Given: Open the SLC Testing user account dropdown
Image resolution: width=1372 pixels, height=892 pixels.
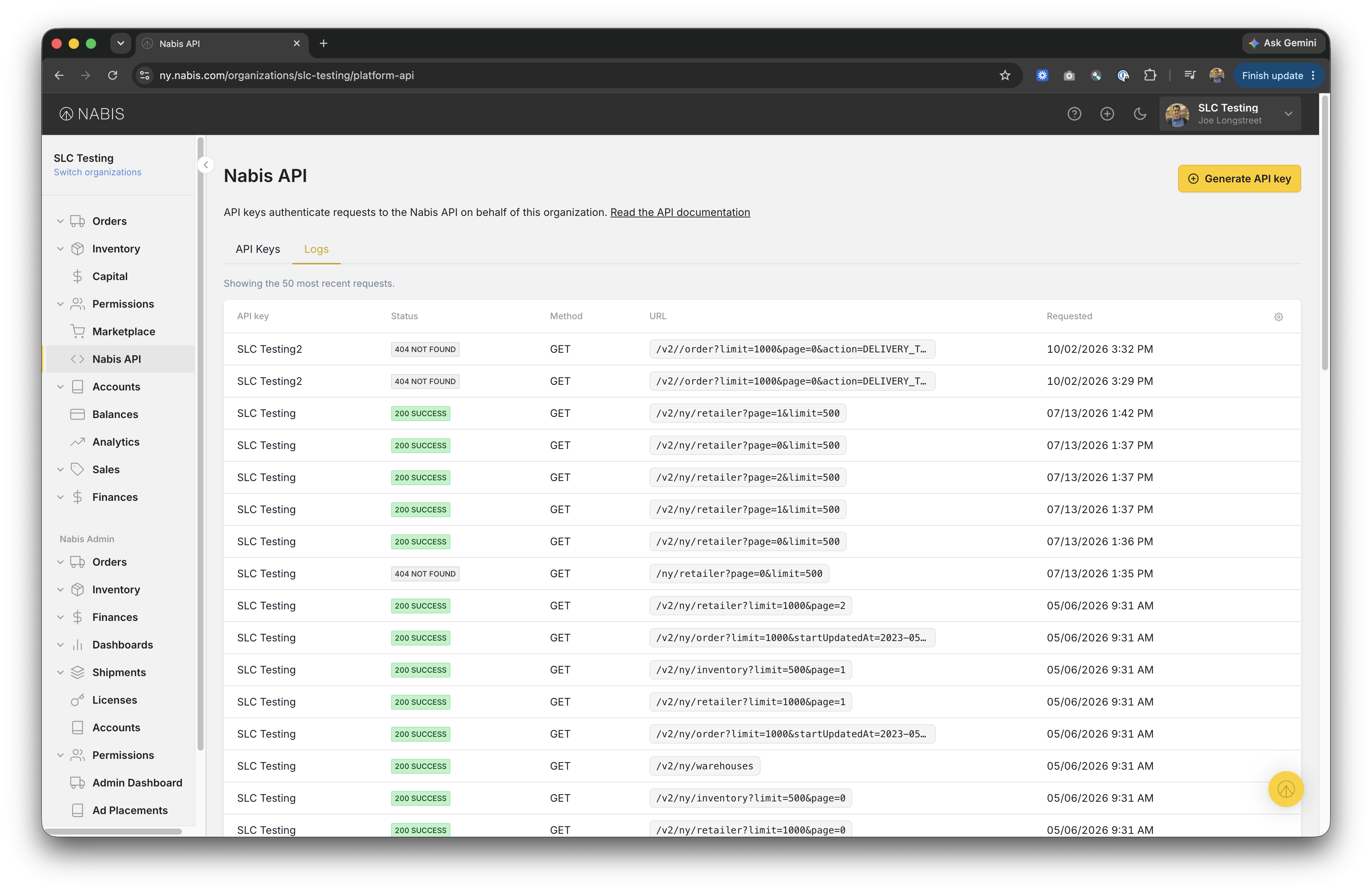Looking at the screenshot, I should pos(1230,114).
